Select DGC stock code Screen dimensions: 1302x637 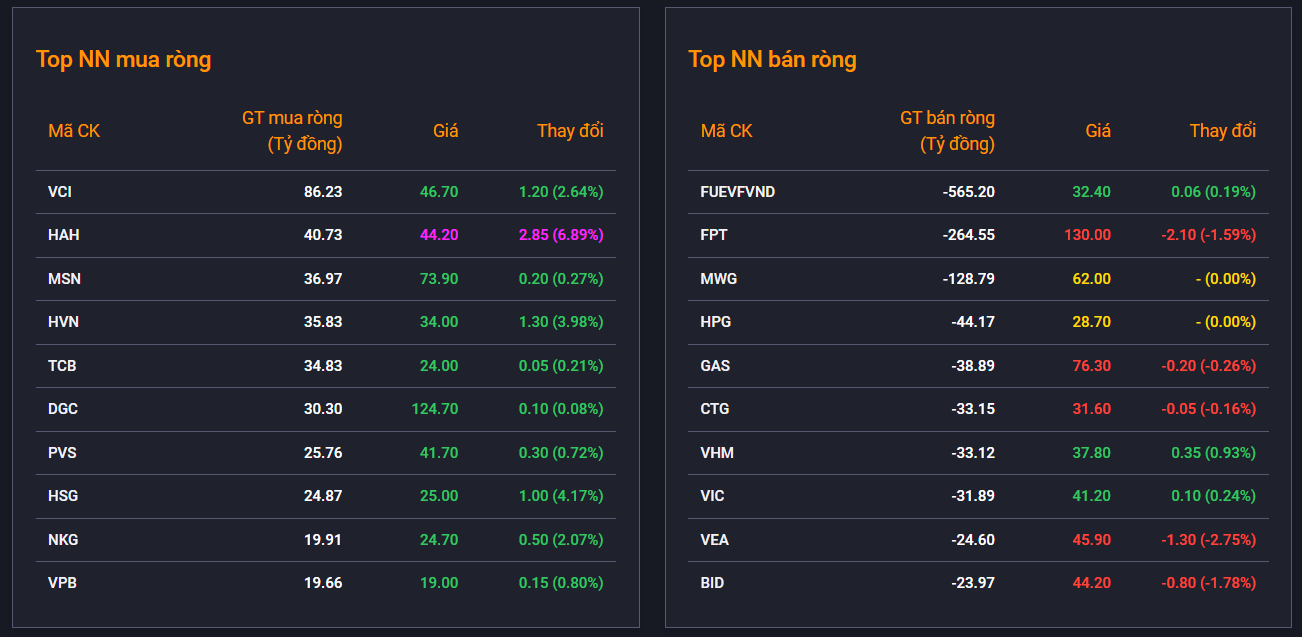[x=63, y=409]
